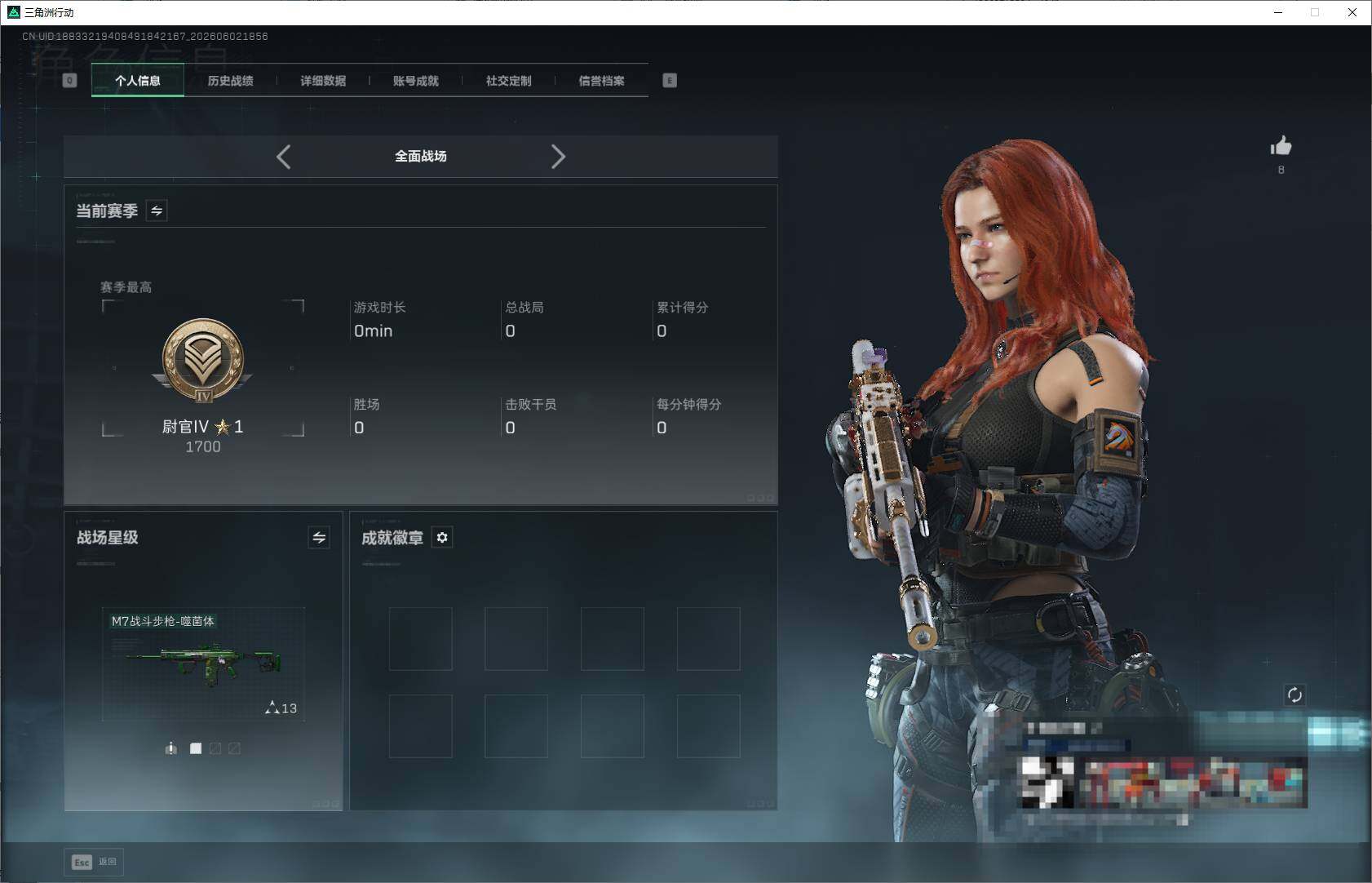Open 成就徽章 settings gear
Image resolution: width=1372 pixels, height=883 pixels.
pos(442,538)
